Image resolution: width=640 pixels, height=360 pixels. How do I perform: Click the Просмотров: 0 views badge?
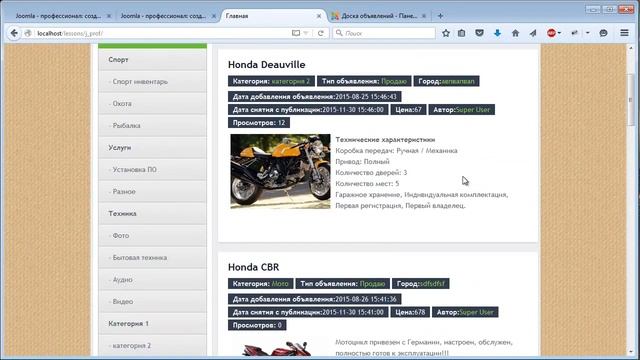257,325
